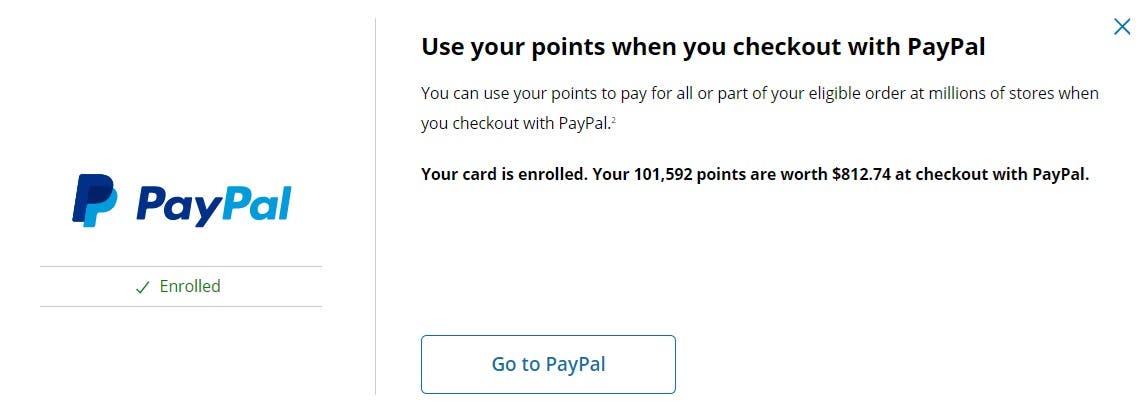This screenshot has height=413, width=1146.
Task: Click "you checkout with PayPal." paragraph ending
Action: point(515,124)
